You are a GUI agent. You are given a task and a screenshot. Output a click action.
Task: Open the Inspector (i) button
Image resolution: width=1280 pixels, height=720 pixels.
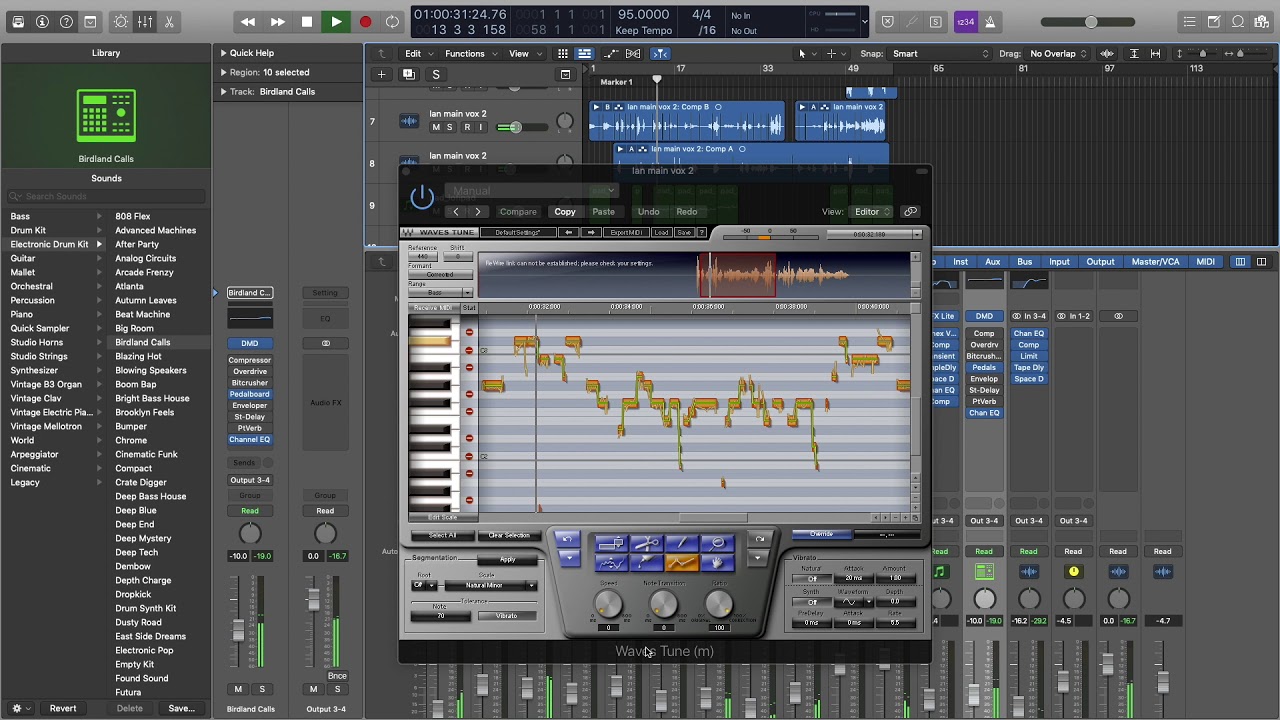(42, 22)
